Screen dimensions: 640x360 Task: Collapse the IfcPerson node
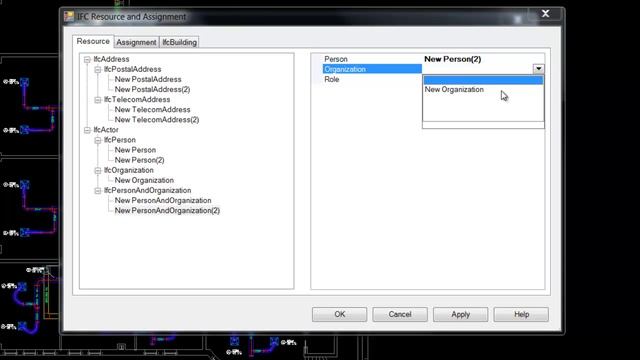pyautogui.click(x=98, y=140)
